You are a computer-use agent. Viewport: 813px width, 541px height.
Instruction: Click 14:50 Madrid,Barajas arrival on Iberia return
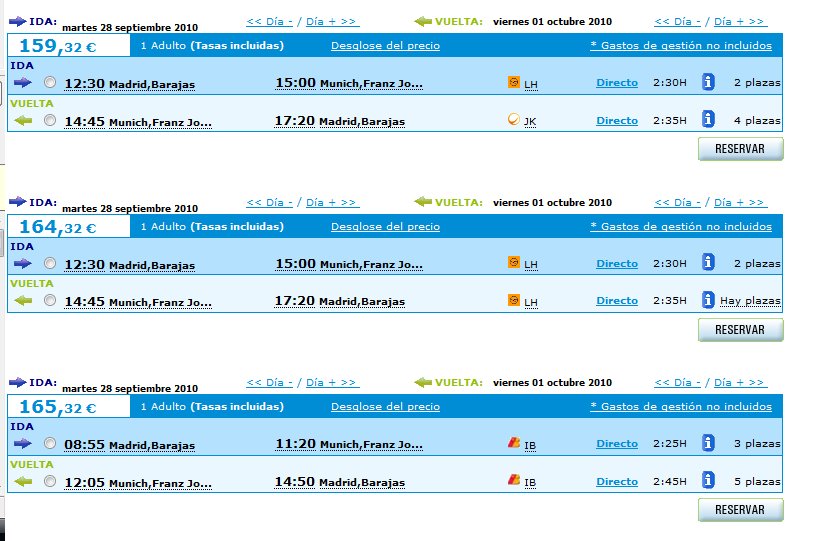pyautogui.click(x=340, y=482)
